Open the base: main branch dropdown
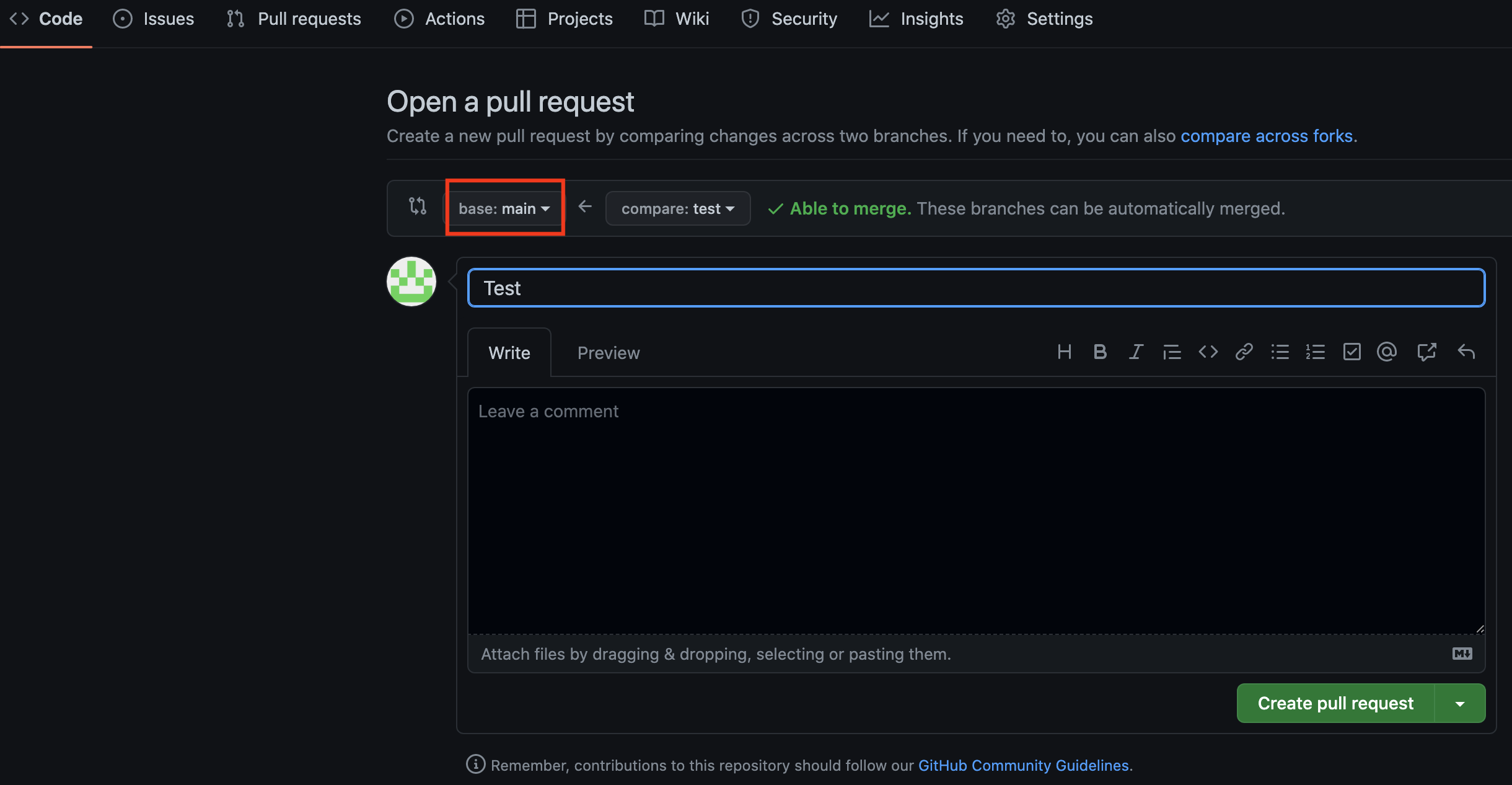The height and width of the screenshot is (785, 1512). tap(504, 208)
